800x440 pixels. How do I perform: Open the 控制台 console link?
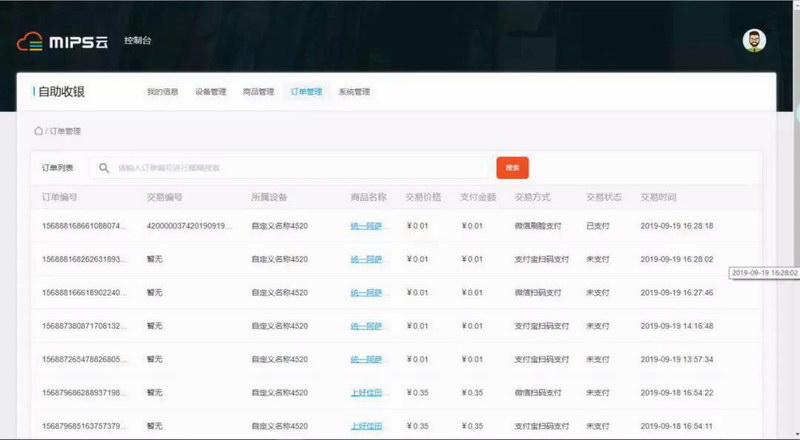pos(137,41)
